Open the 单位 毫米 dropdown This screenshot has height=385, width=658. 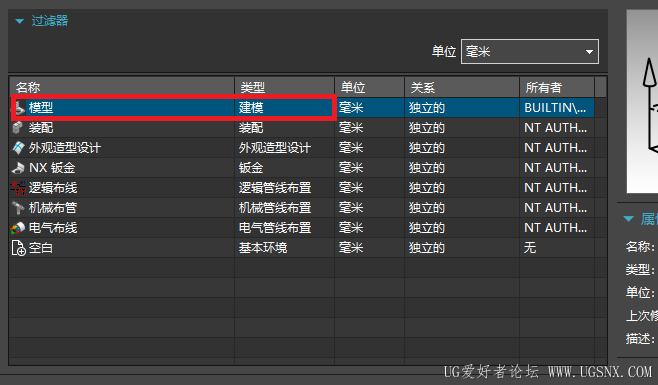(530, 52)
